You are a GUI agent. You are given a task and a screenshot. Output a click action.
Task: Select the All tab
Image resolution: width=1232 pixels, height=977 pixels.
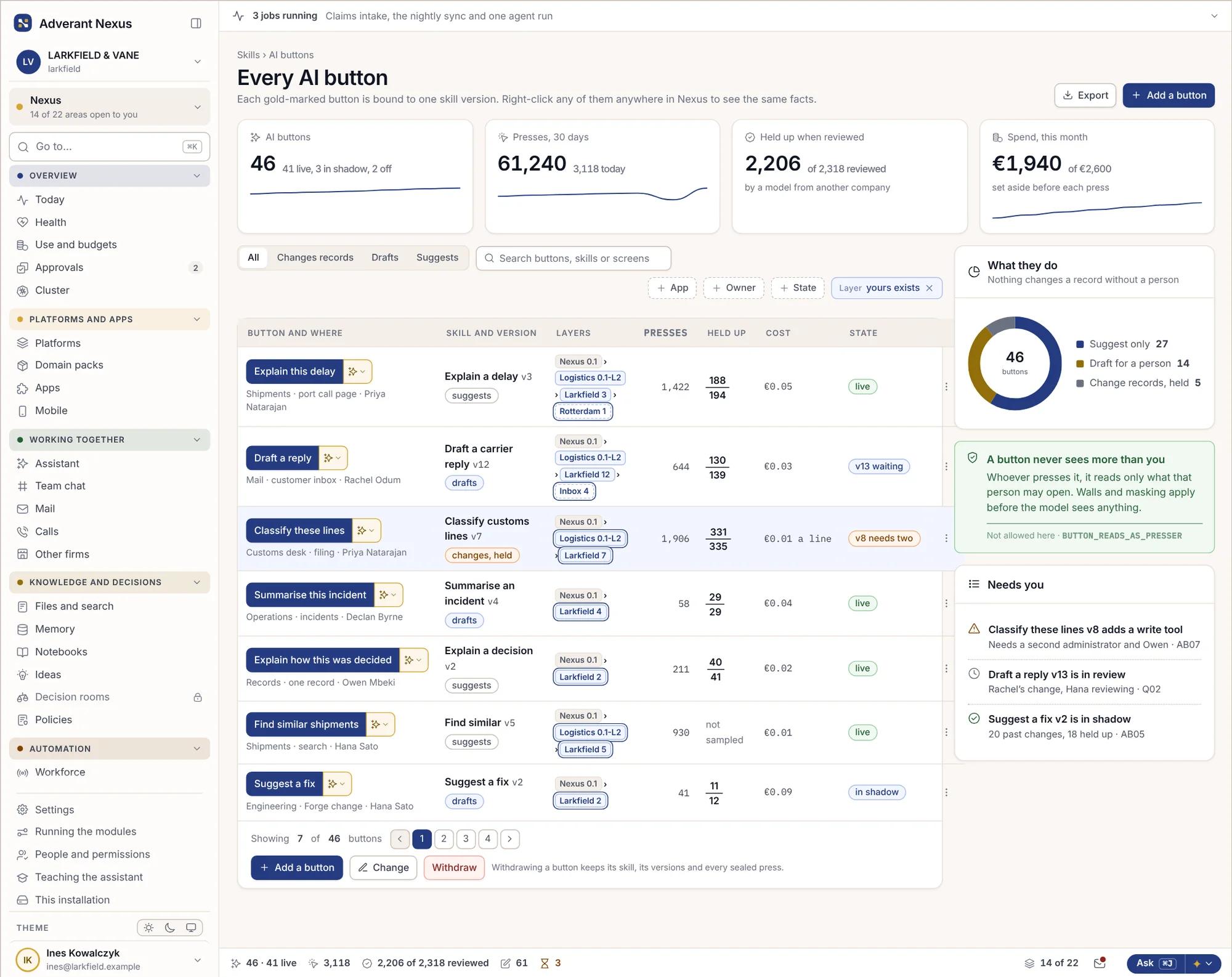253,257
